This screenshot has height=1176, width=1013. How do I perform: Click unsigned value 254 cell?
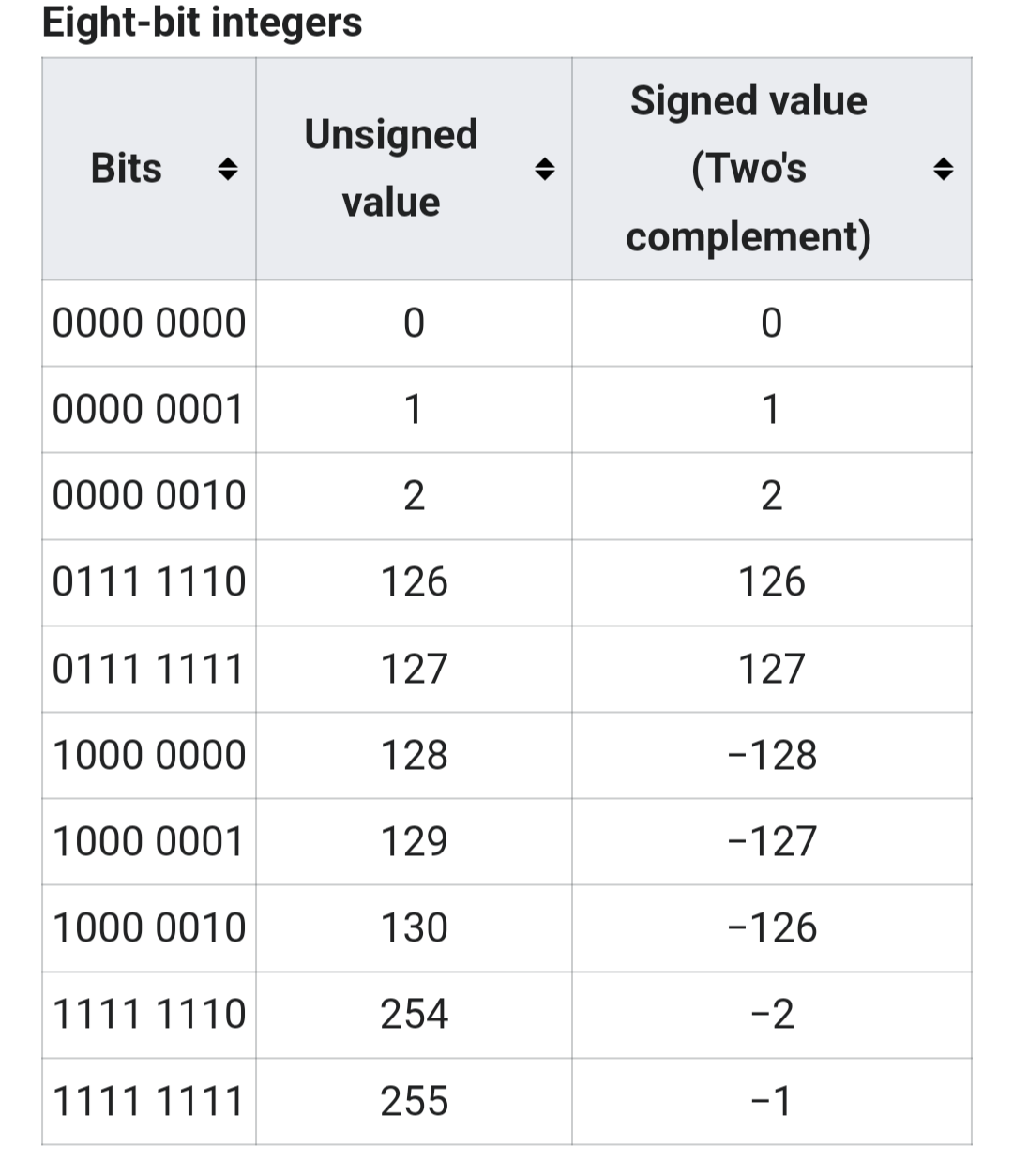(414, 1015)
